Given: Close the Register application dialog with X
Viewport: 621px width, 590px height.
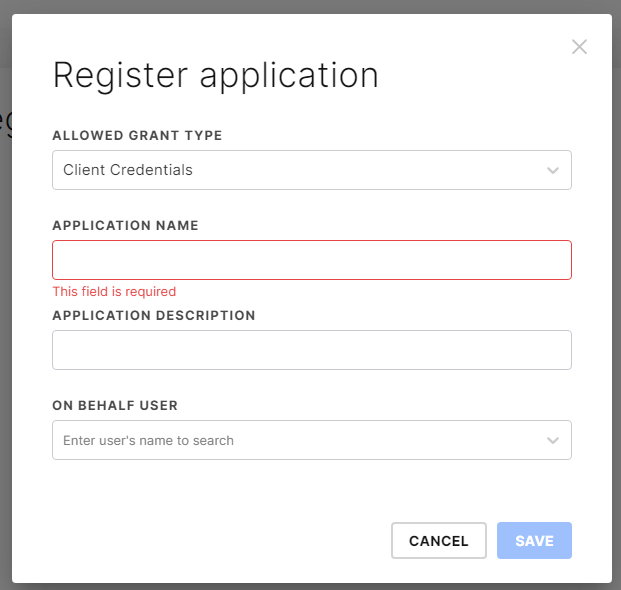Looking at the screenshot, I should pos(579,47).
